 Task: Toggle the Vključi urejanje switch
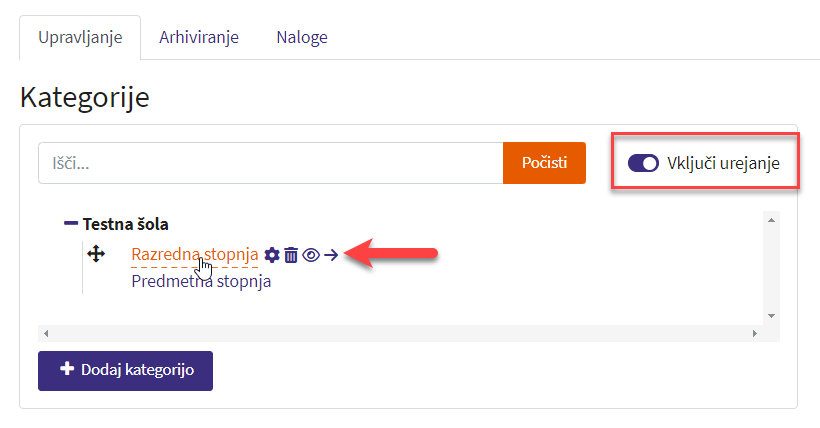pos(643,163)
